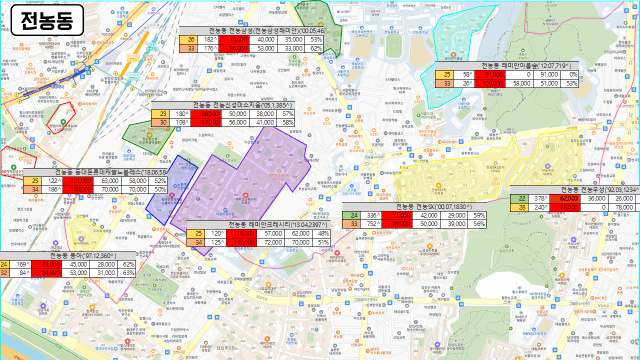This screenshot has width=640, height=360.
Task: Click the 62,000 cell in 전농우성 table
Action: coord(564,199)
